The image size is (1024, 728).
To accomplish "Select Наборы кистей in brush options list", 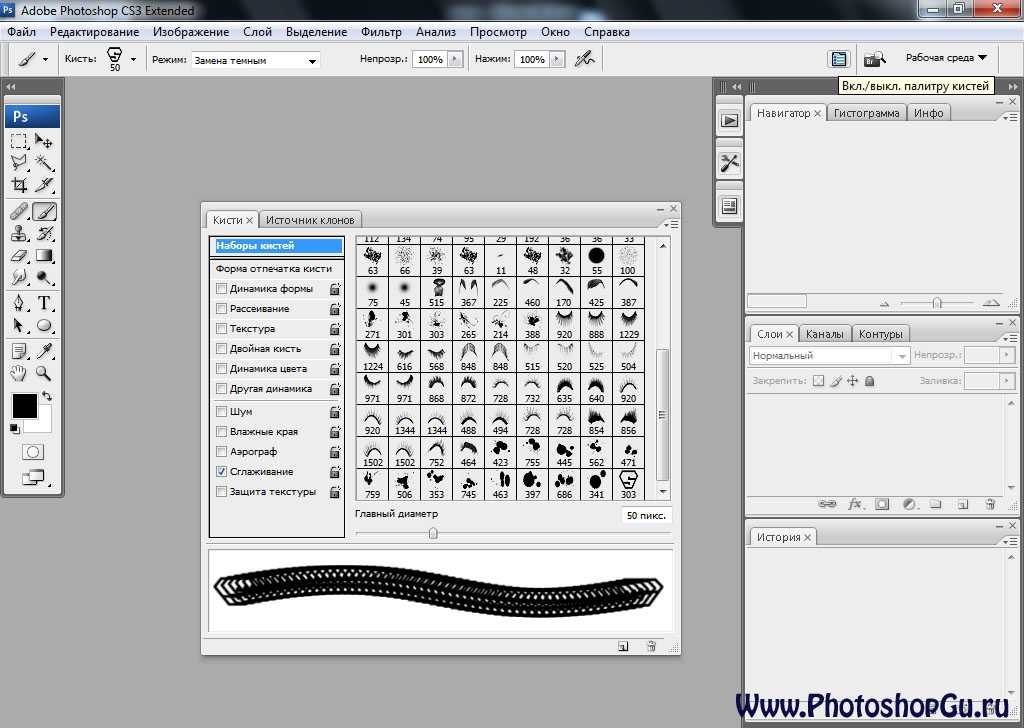I will (277, 246).
